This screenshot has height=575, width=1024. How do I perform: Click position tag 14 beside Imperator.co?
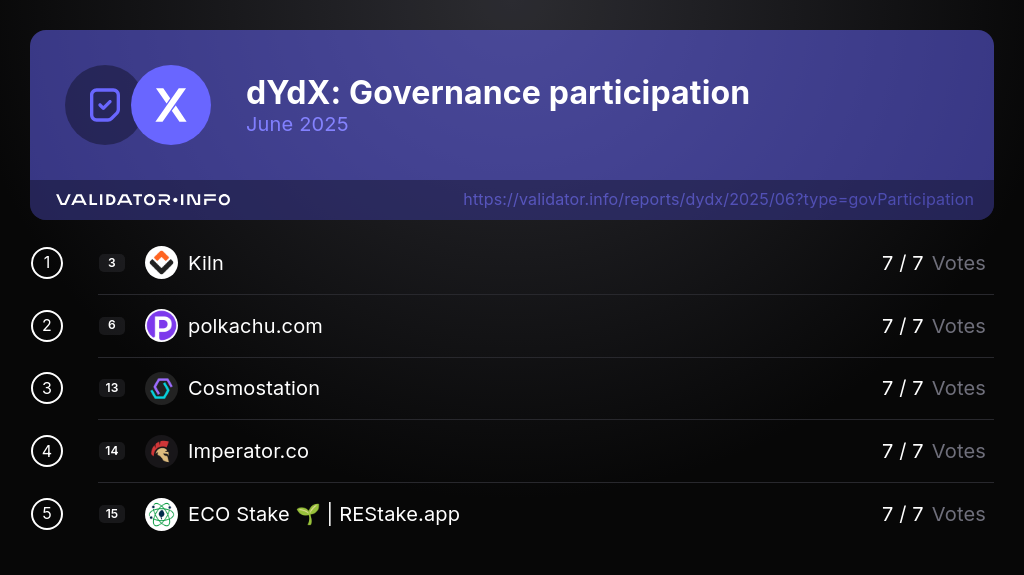click(x=112, y=451)
